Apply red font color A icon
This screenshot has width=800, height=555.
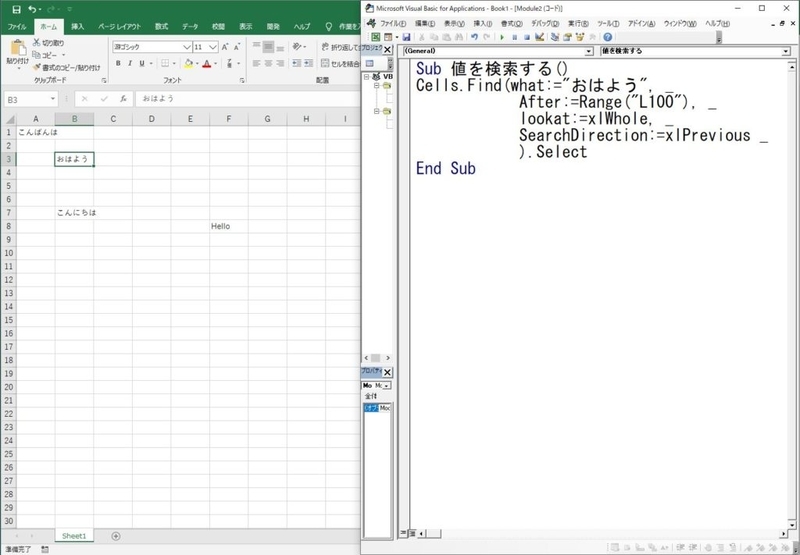[x=207, y=63]
